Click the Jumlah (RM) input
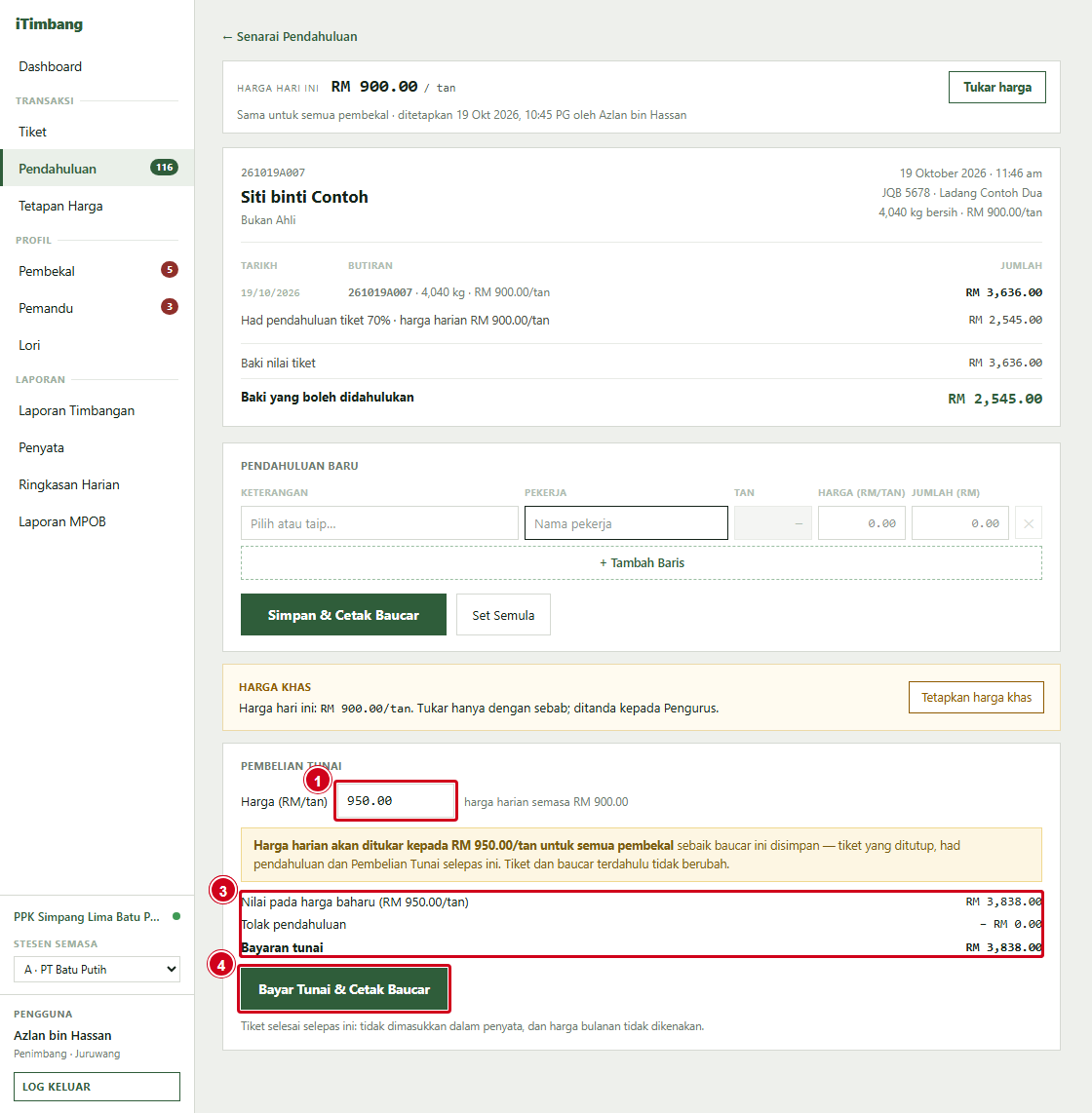 [x=960, y=523]
